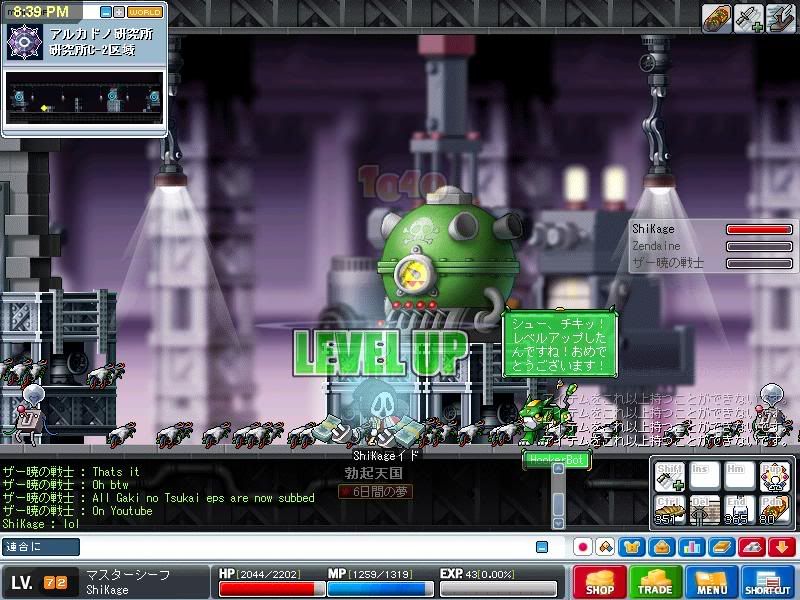Click the empty Hm quickslot

(739, 477)
